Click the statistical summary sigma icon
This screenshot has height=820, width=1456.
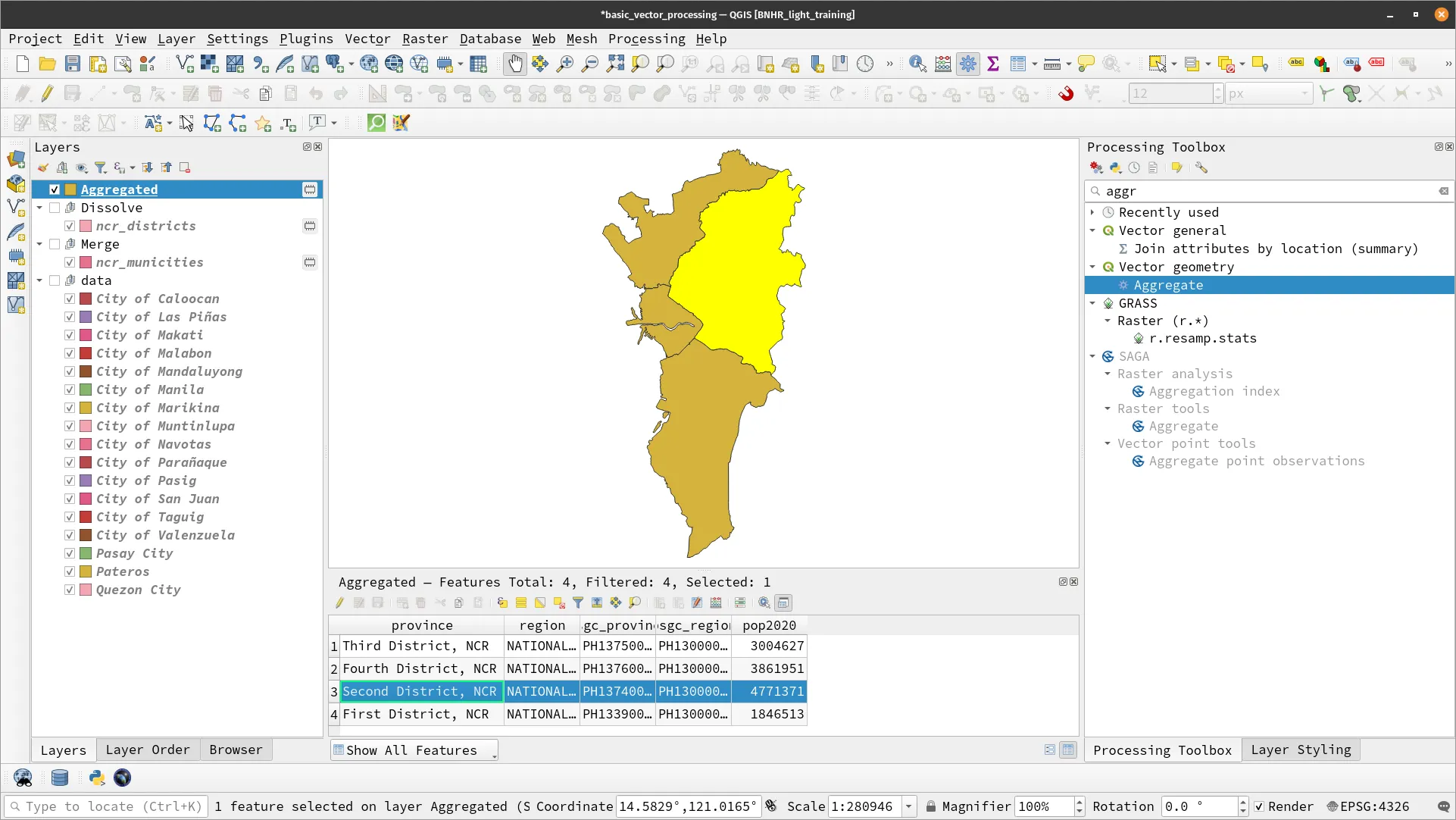click(992, 64)
